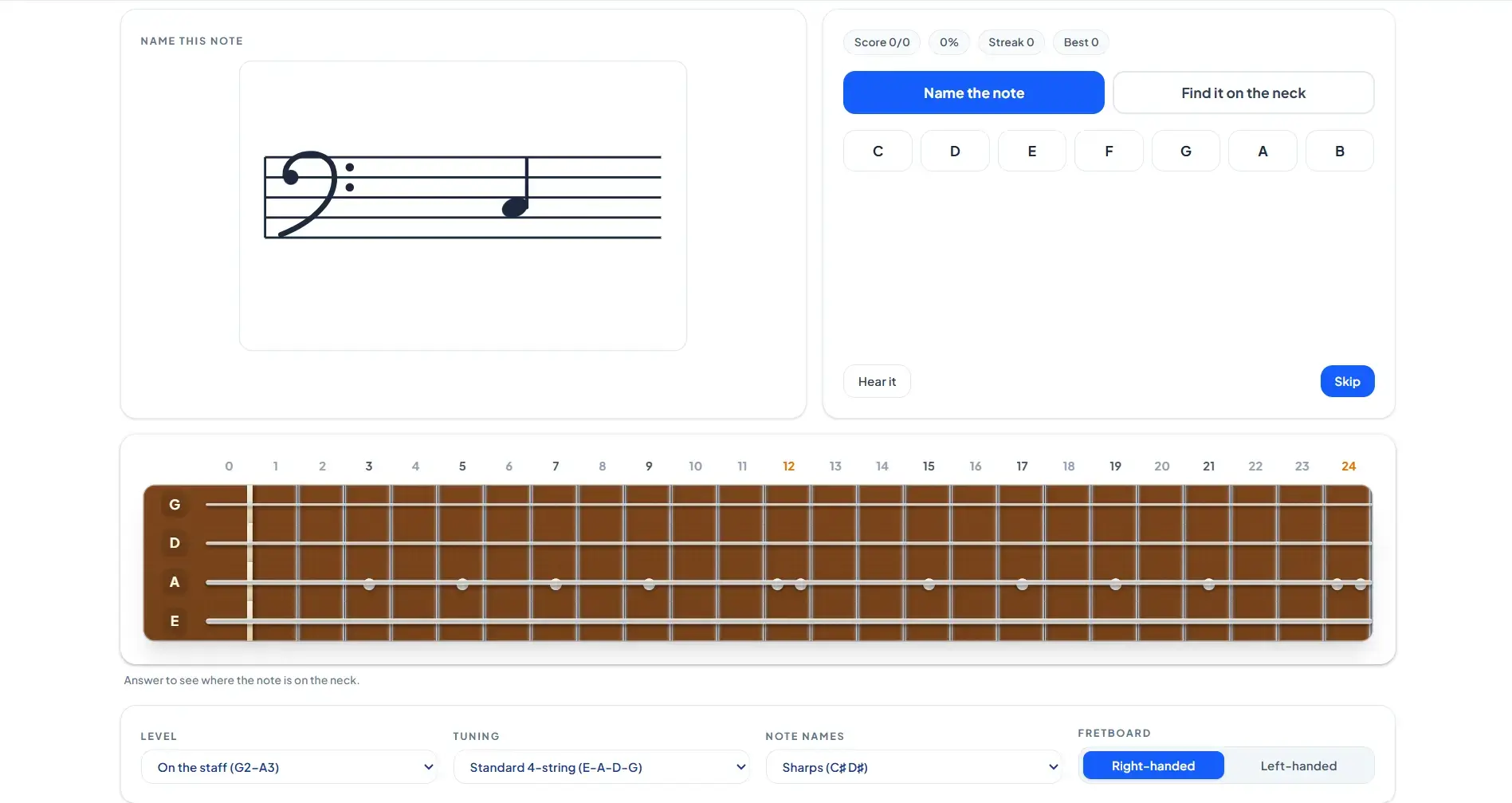1512x803 pixels.
Task: Open the Note Names dropdown
Action: coord(913,767)
